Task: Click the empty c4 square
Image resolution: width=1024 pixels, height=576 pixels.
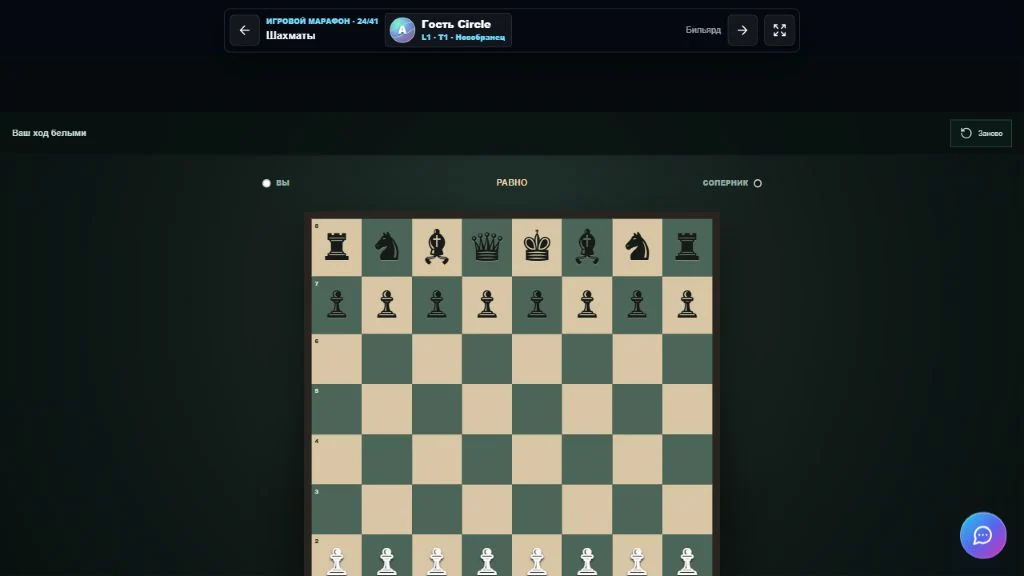Action: (x=437, y=459)
